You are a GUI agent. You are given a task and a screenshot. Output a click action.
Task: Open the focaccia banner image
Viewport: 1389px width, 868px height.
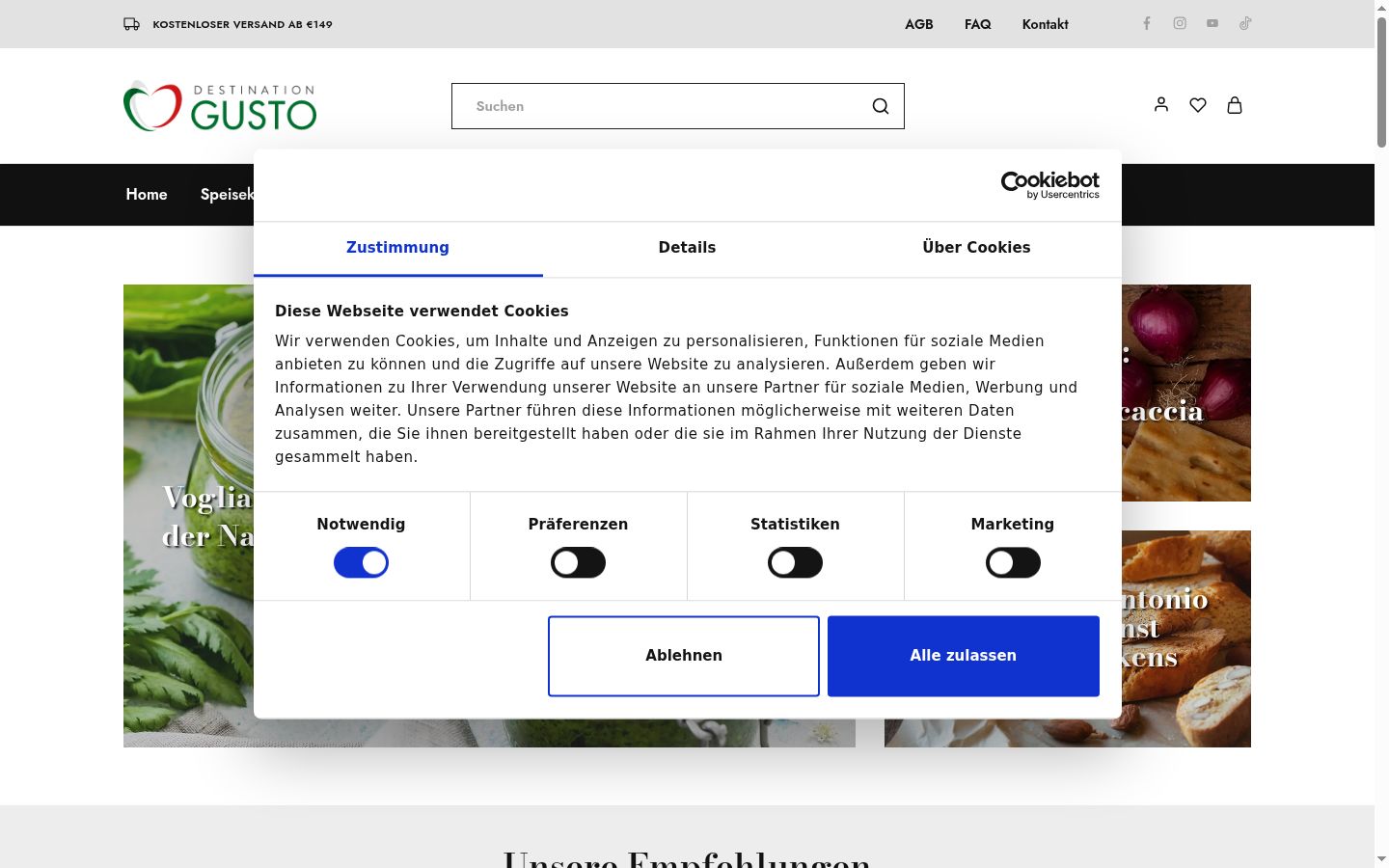coord(1186,393)
